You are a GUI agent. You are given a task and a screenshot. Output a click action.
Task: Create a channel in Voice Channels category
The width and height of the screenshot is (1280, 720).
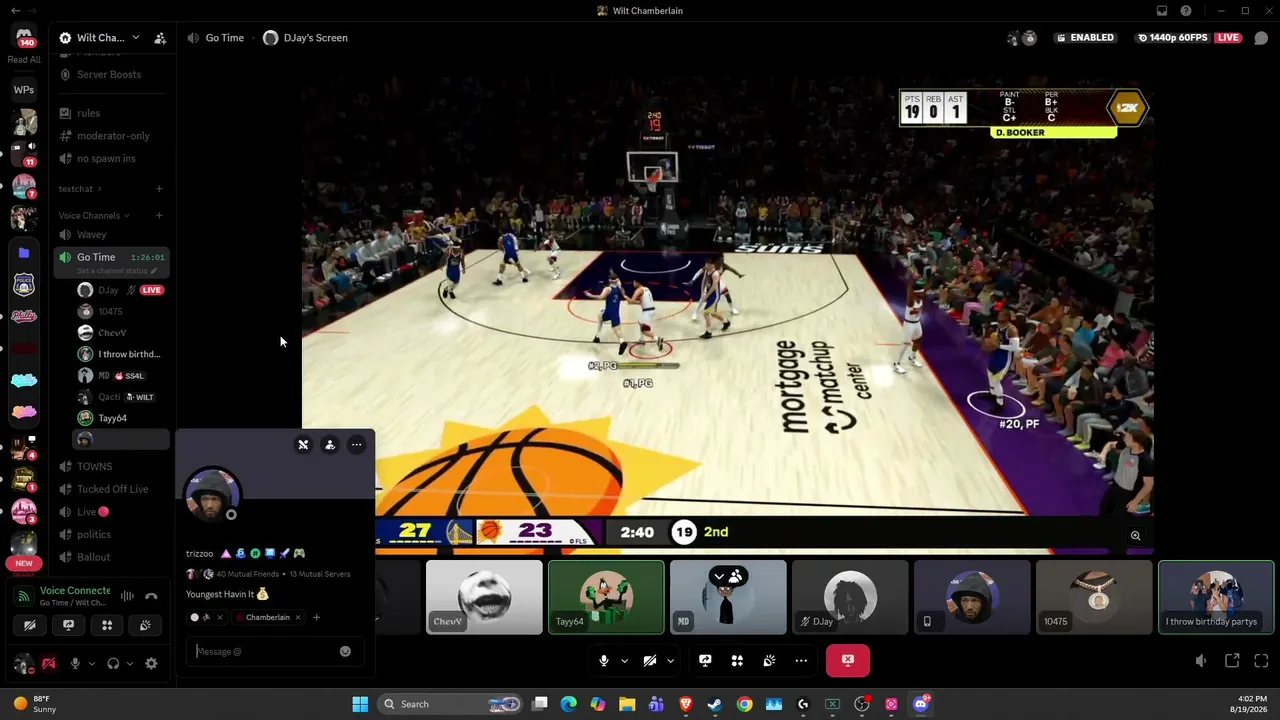(159, 216)
